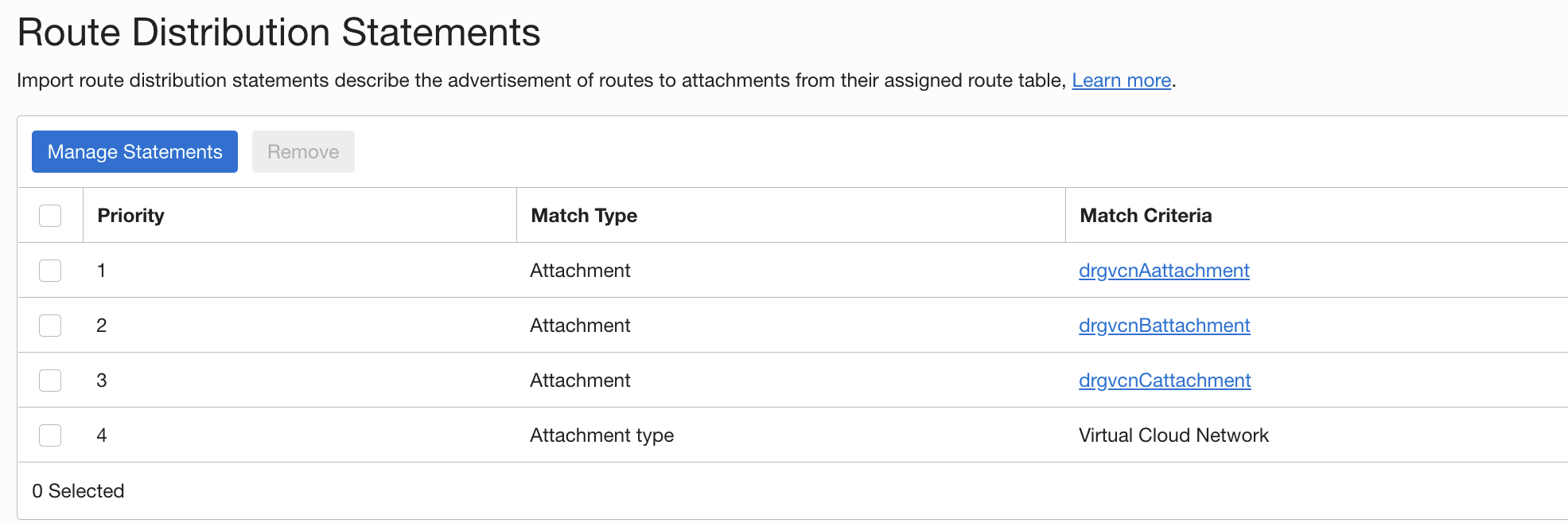
Task: Check the box for priority 1 row
Action: [x=50, y=271]
